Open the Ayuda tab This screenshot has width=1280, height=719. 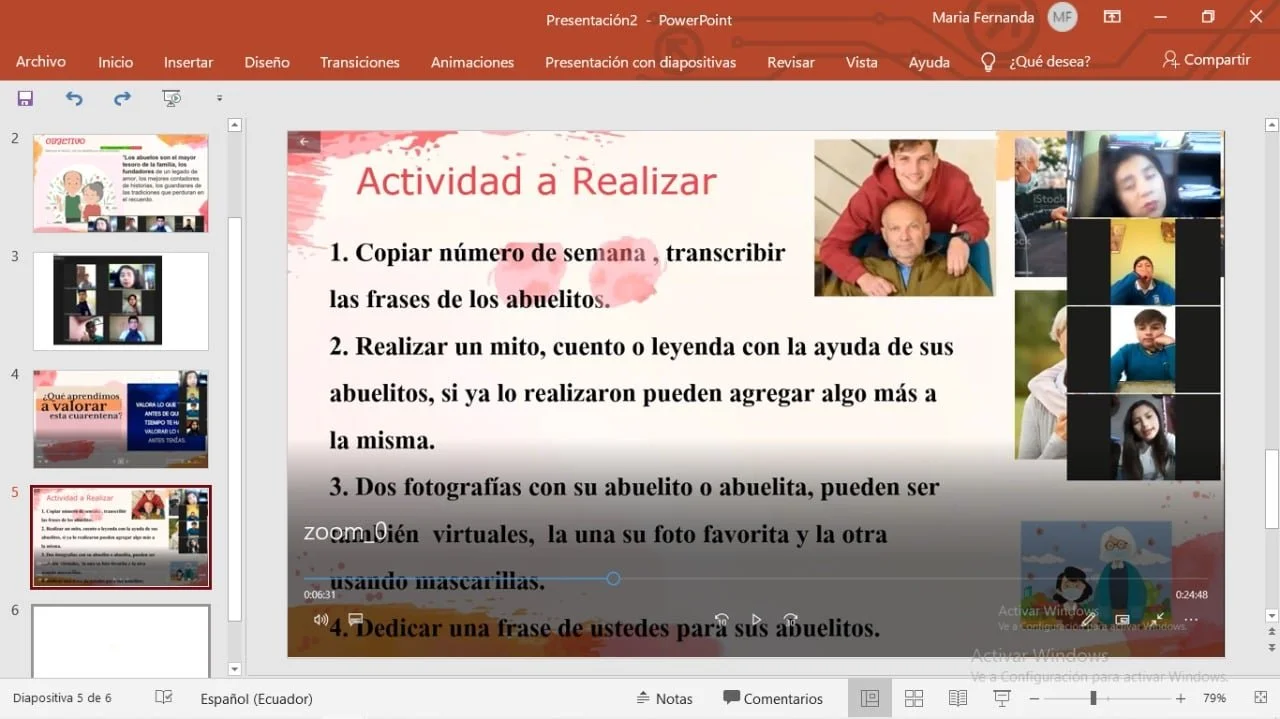tap(929, 62)
